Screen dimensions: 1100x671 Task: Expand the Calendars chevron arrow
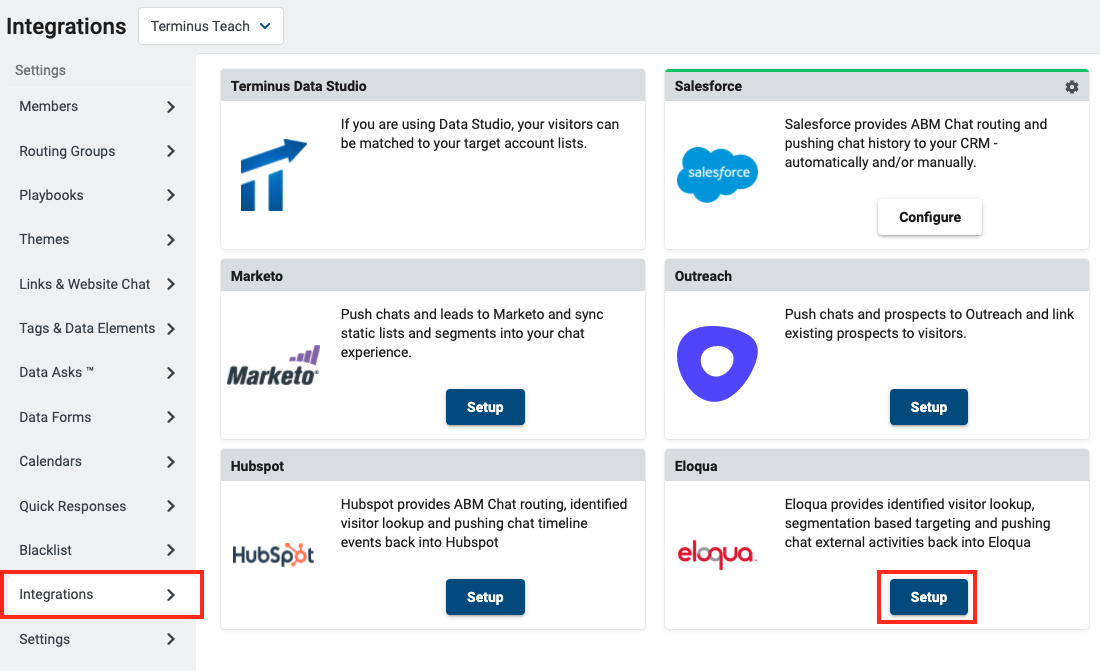pos(170,462)
